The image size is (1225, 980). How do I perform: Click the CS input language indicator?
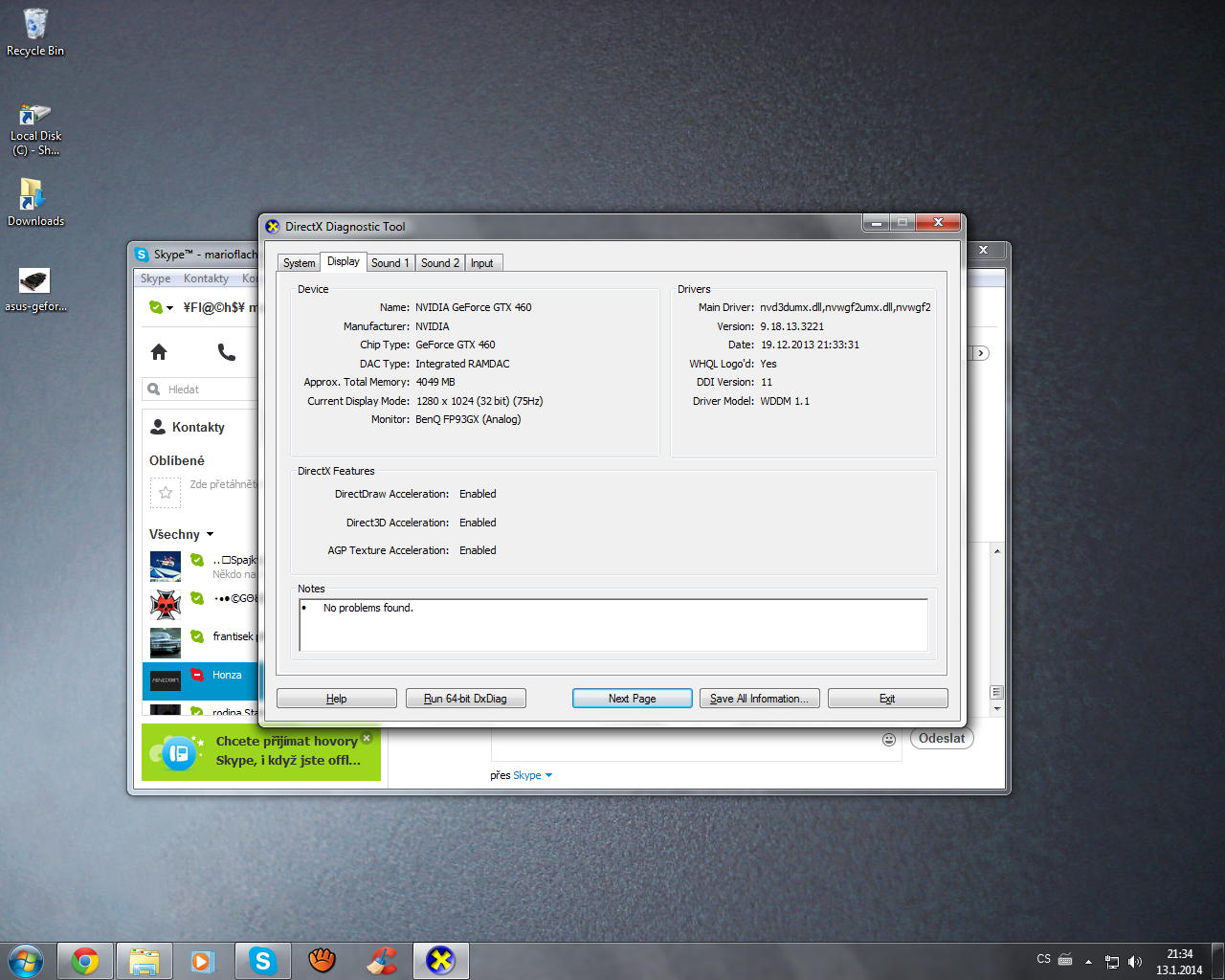pos(1043,959)
